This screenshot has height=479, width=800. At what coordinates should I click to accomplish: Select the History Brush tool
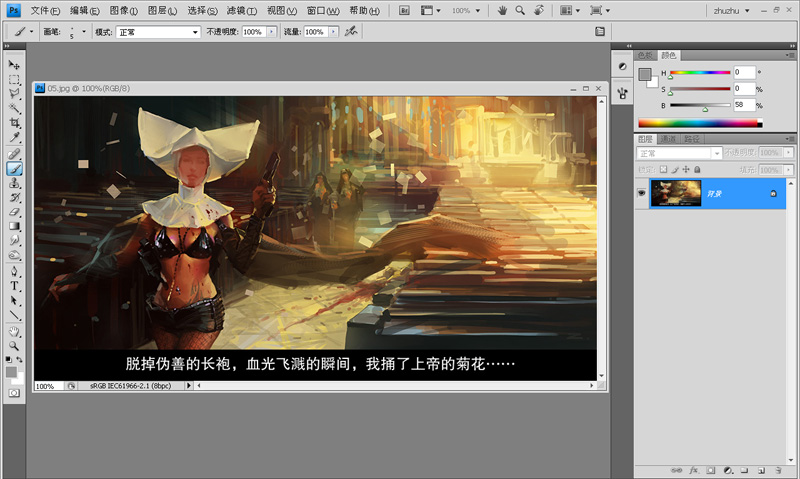click(x=14, y=197)
